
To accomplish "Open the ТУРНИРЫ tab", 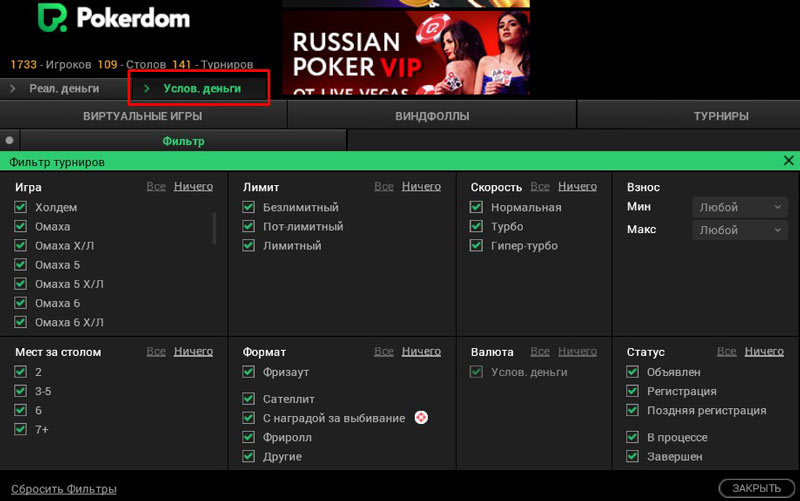I will coord(721,116).
